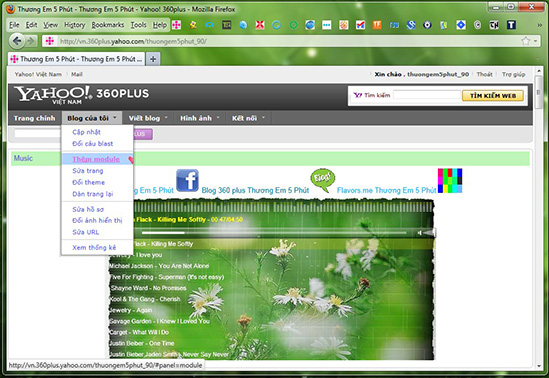Show more bookmarks with the chevron
The height and width of the screenshot is (378, 549).
540,25
